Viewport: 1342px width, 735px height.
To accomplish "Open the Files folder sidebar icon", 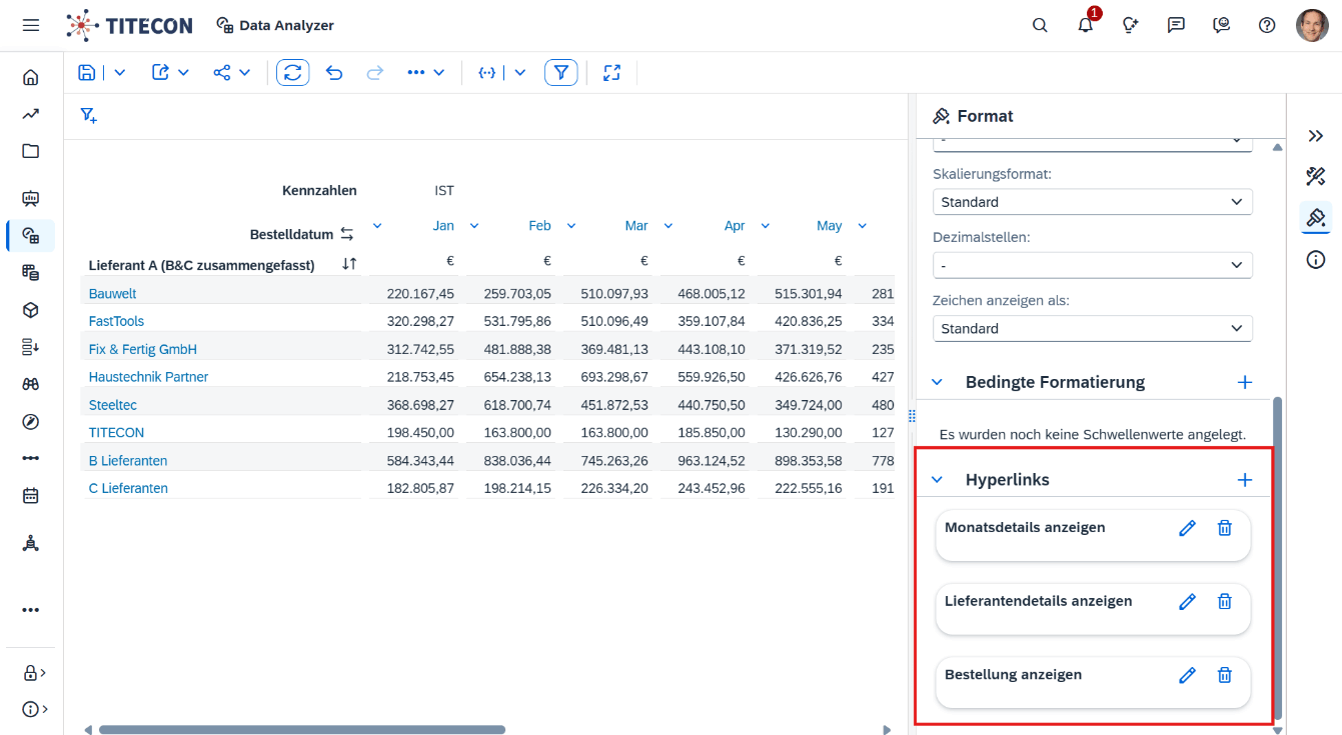I will pyautogui.click(x=31, y=151).
